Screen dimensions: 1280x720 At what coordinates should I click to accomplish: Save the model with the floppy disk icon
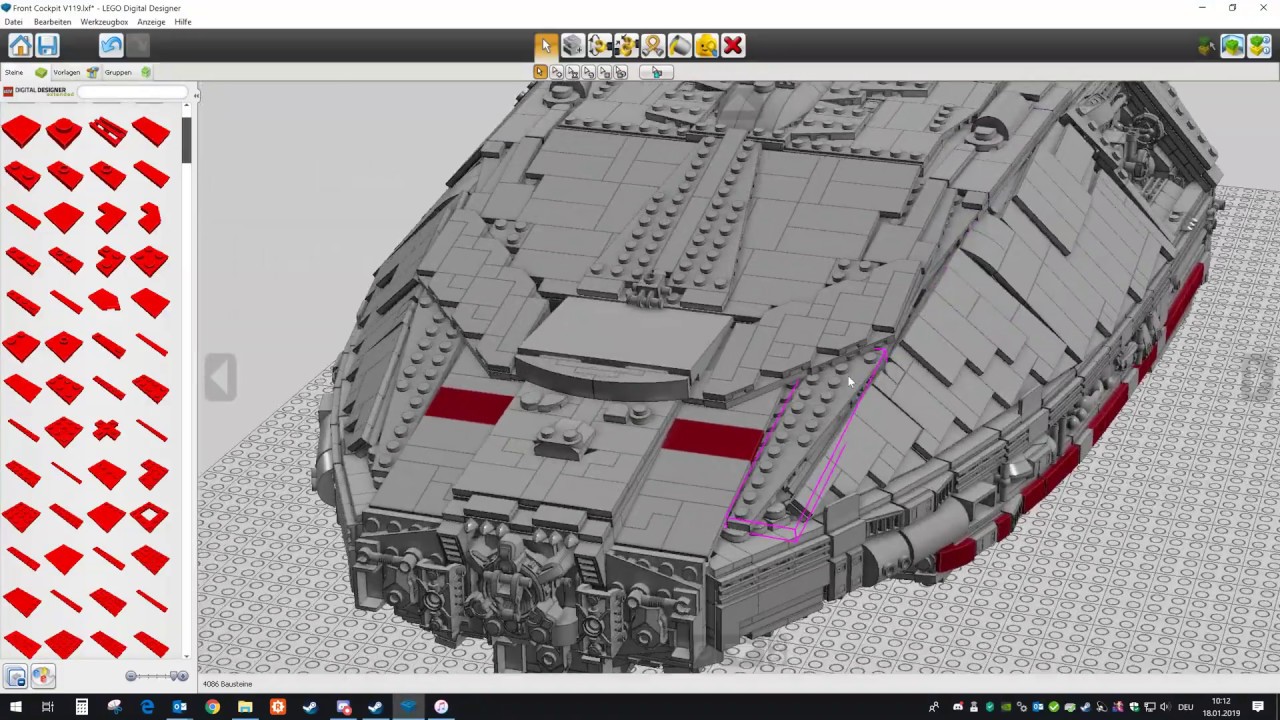tap(47, 45)
